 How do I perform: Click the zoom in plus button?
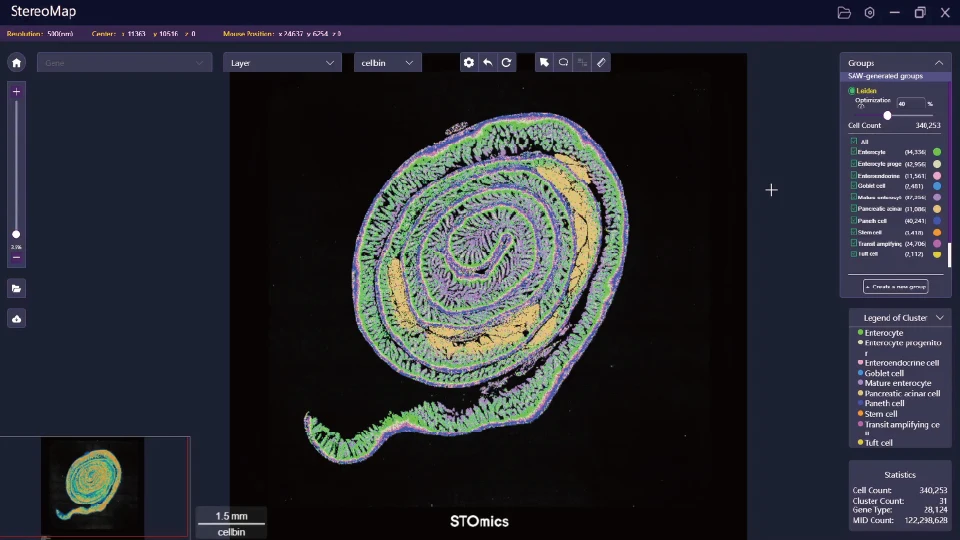point(16,91)
